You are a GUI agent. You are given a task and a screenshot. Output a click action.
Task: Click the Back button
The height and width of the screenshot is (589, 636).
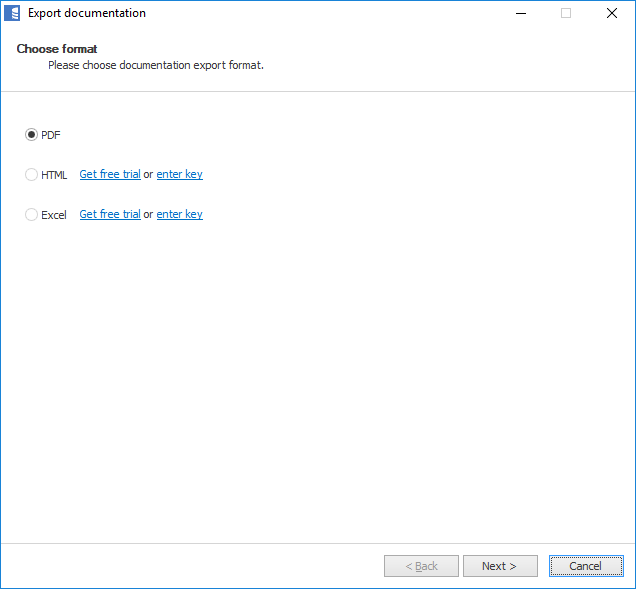tap(421, 566)
